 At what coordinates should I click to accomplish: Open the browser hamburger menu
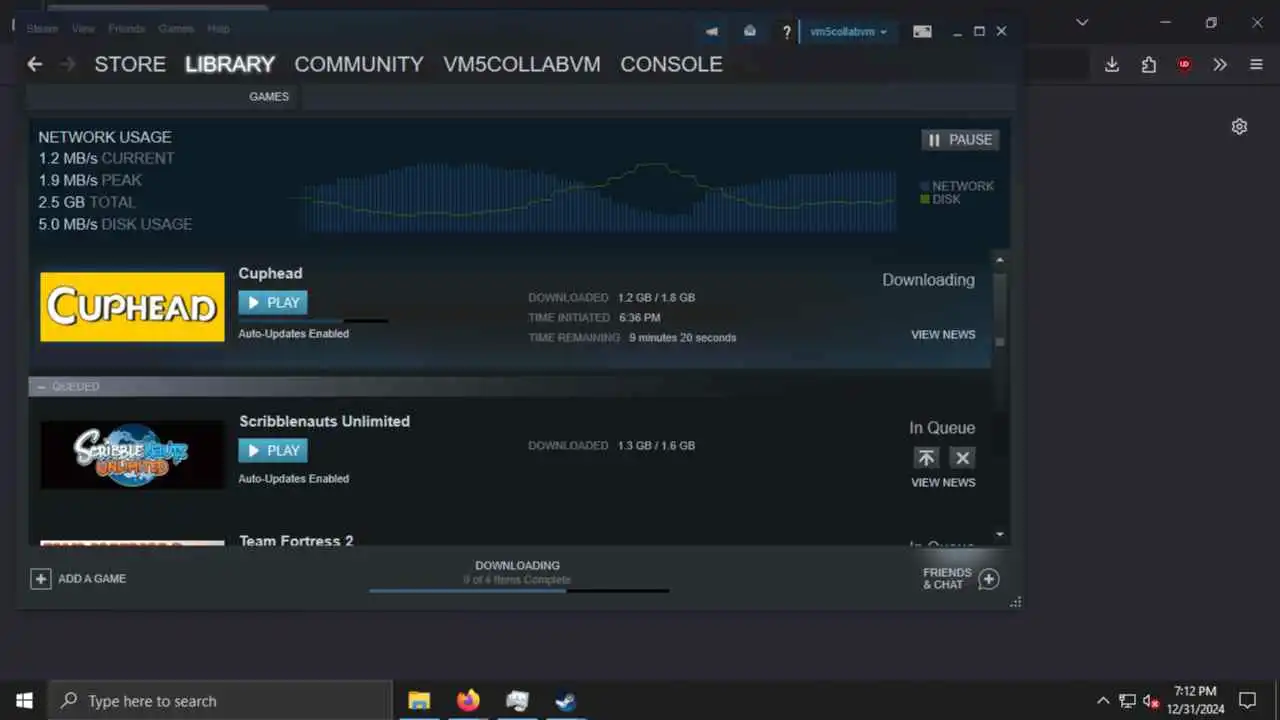click(1256, 64)
